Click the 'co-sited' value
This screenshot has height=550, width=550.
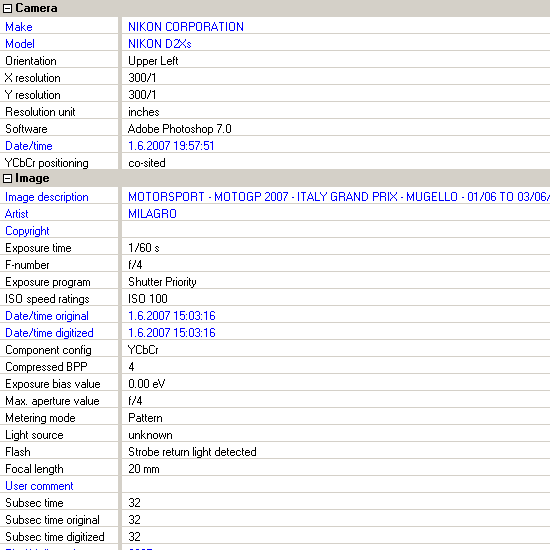(147, 163)
